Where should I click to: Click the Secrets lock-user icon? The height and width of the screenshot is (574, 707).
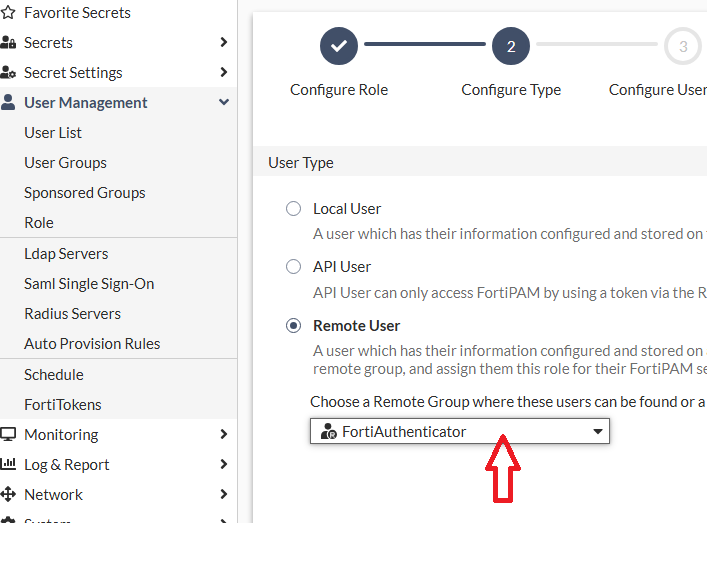(x=8, y=43)
